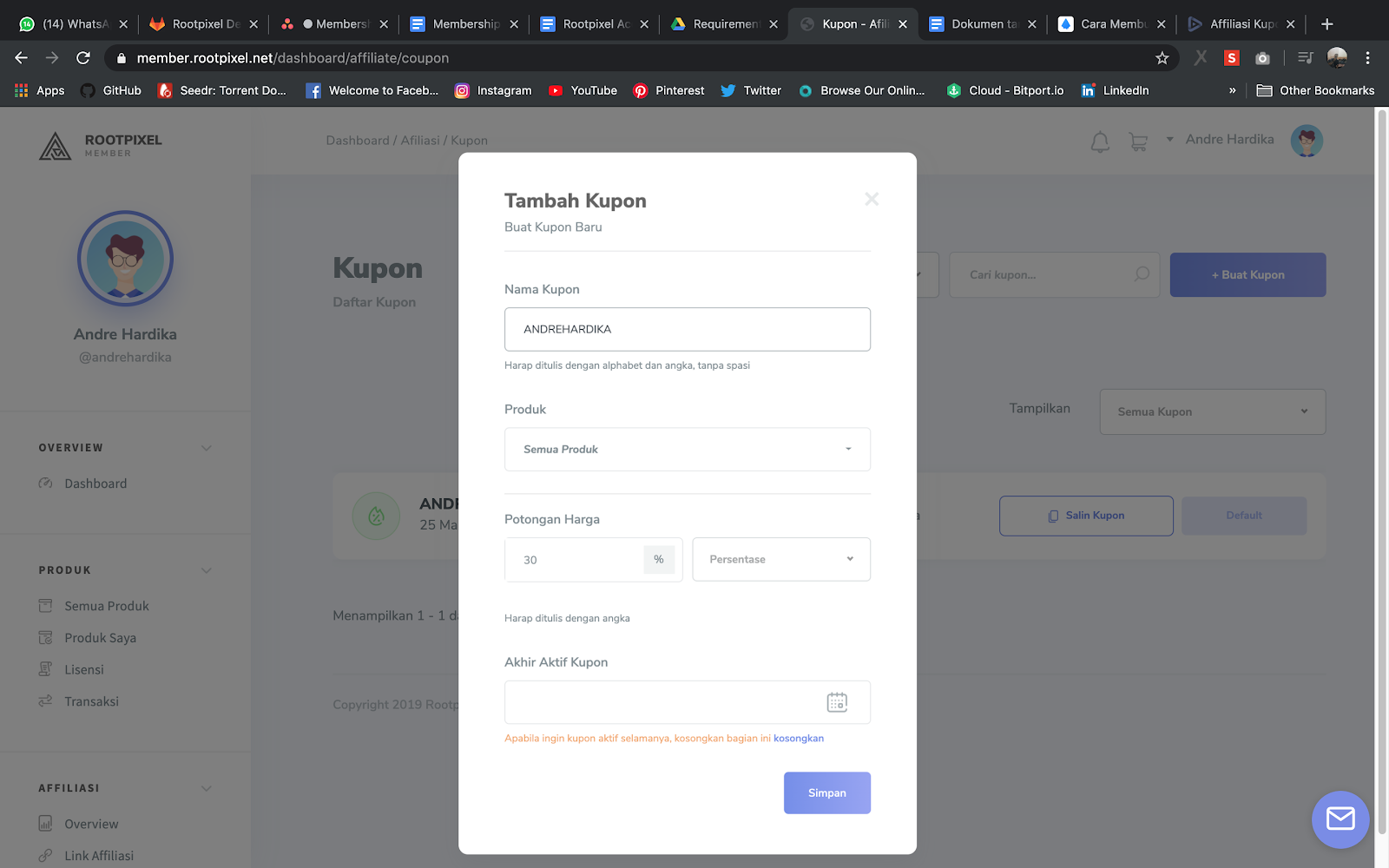
Task: Open the GitHub bookmark
Action: click(110, 90)
